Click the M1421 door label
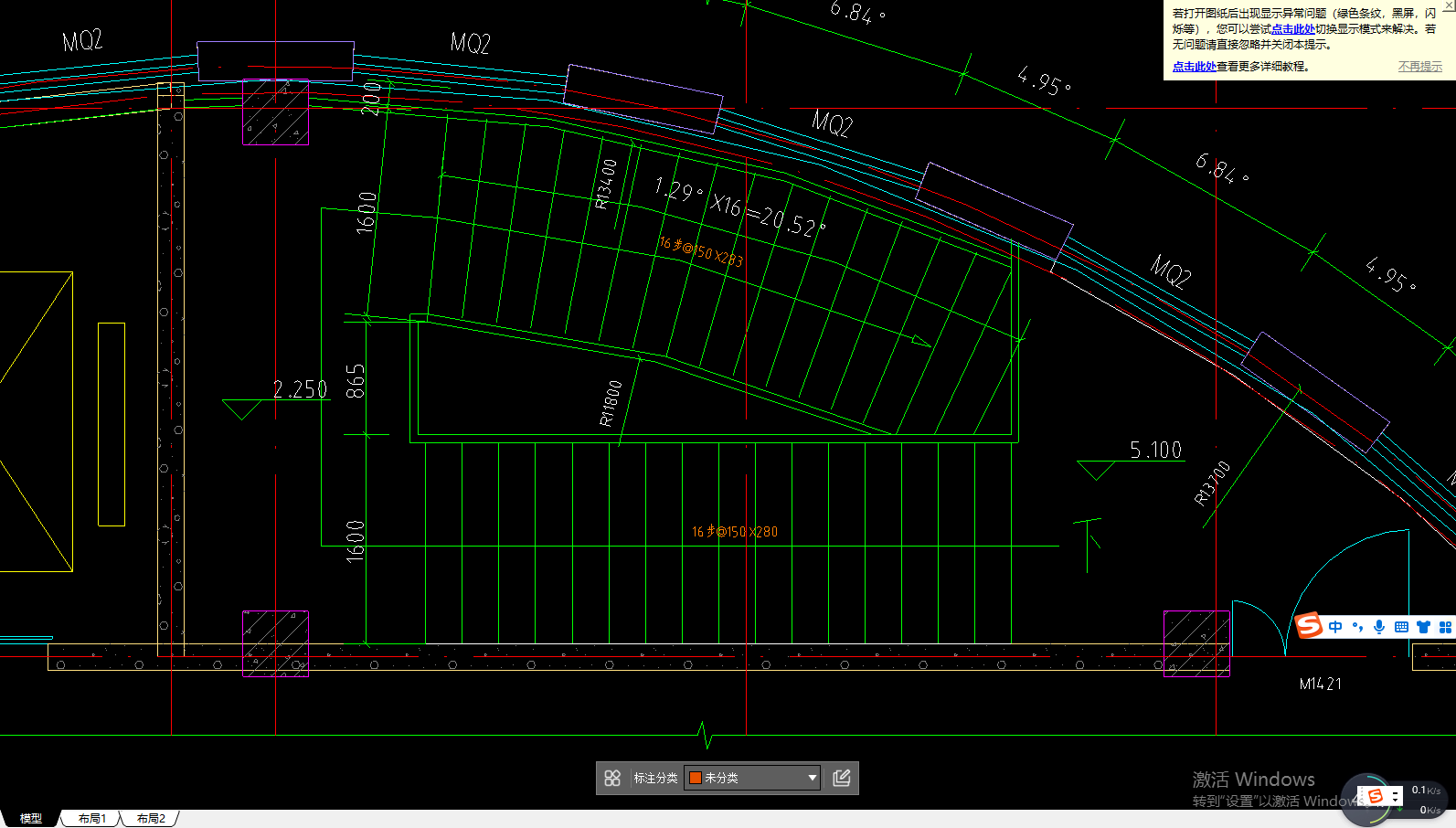The width and height of the screenshot is (1456, 828). click(x=1321, y=684)
